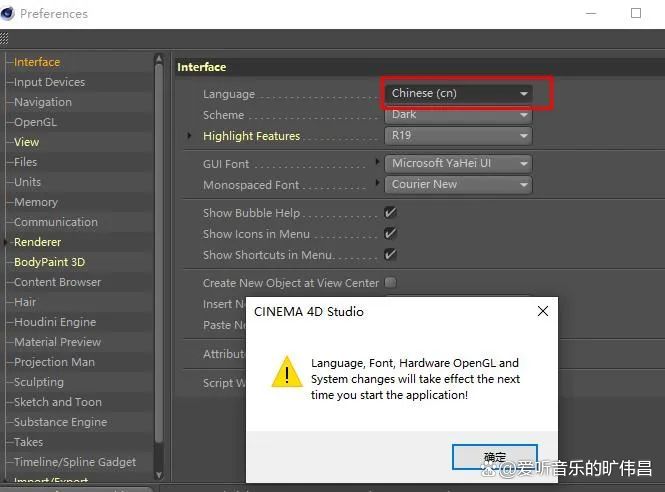Open the GUI Font dropdown Microsoft YaHei UI
Image resolution: width=665 pixels, height=492 pixels.
(x=458, y=163)
